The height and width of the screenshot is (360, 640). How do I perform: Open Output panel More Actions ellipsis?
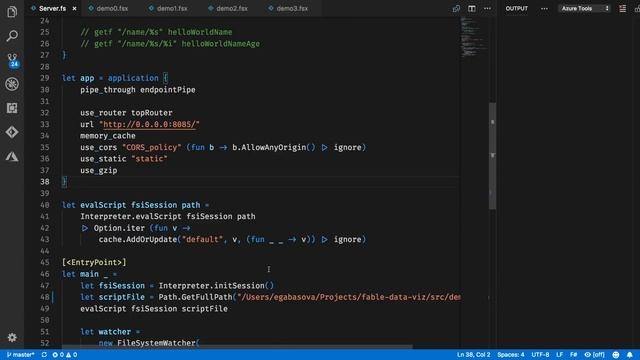[x=544, y=9]
